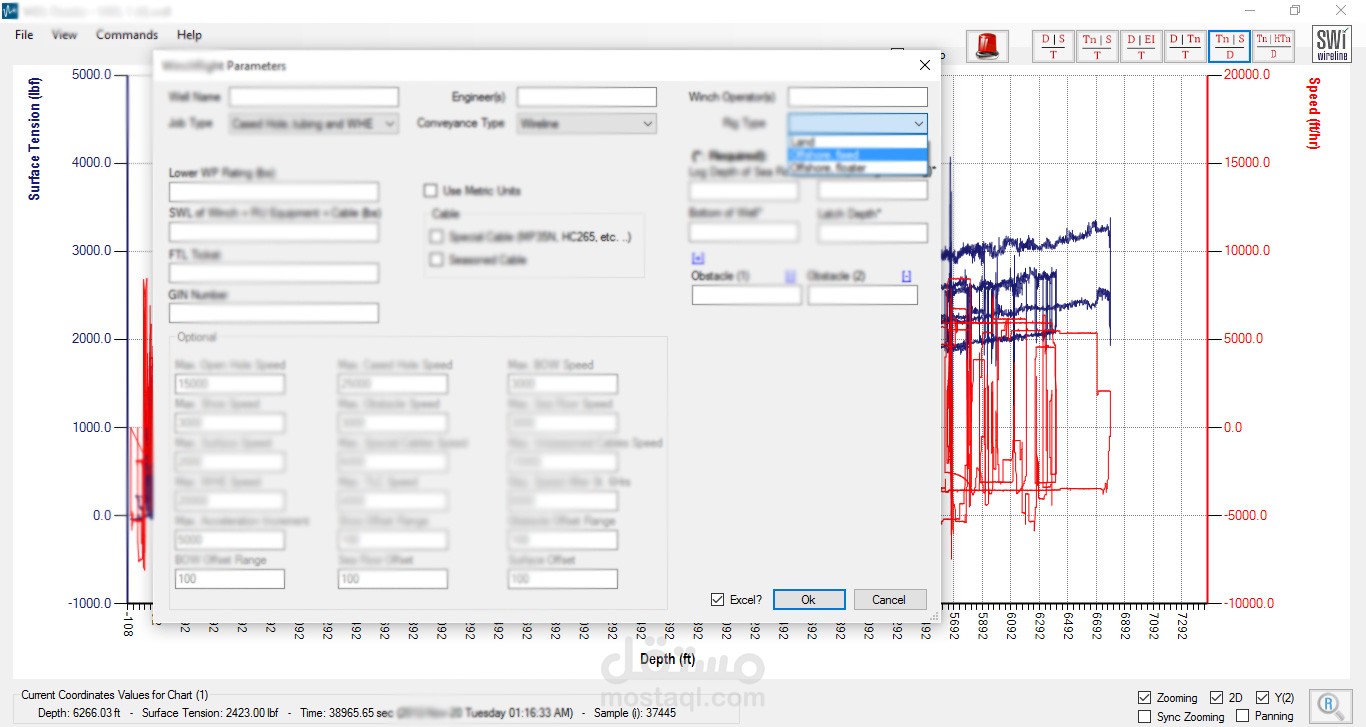Click the Depth 6266.03 ft status text

(x=79, y=713)
